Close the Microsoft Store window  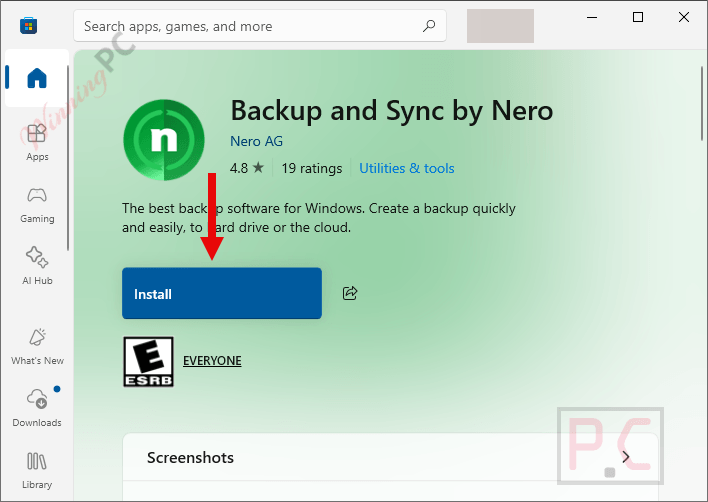pyautogui.click(x=684, y=17)
